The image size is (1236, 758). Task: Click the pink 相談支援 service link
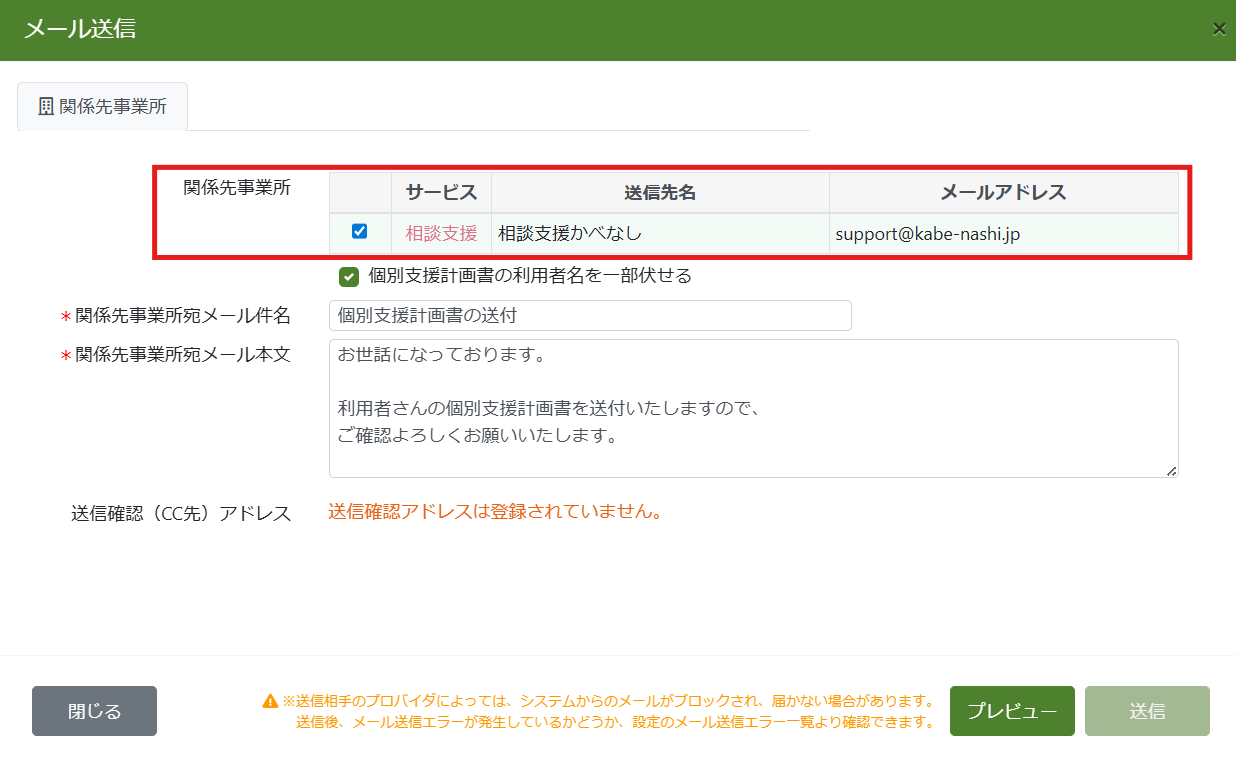tap(441, 233)
